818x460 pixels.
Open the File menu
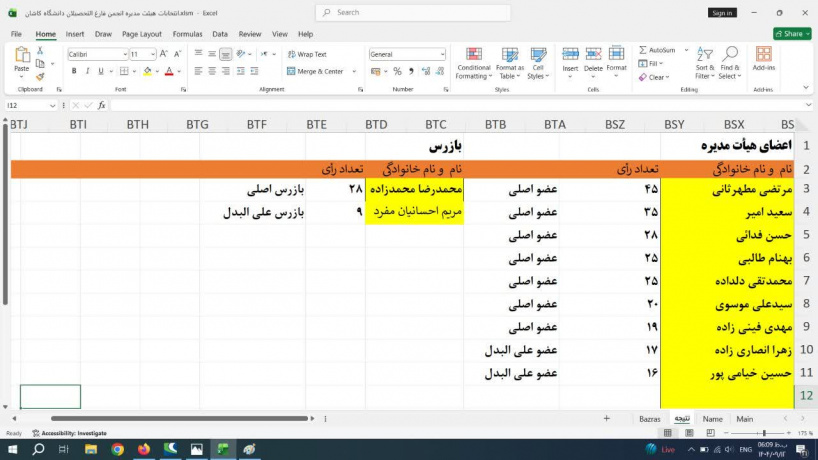pyautogui.click(x=16, y=34)
